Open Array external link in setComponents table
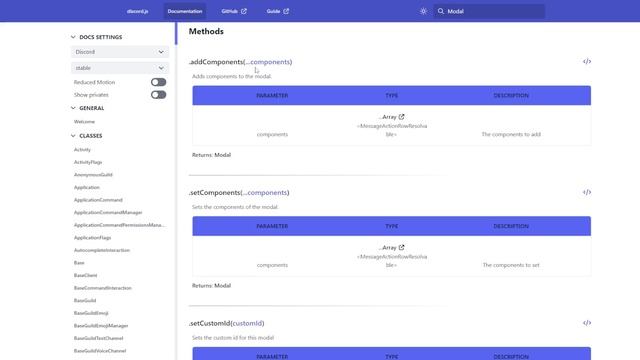The height and width of the screenshot is (360, 640). point(402,247)
